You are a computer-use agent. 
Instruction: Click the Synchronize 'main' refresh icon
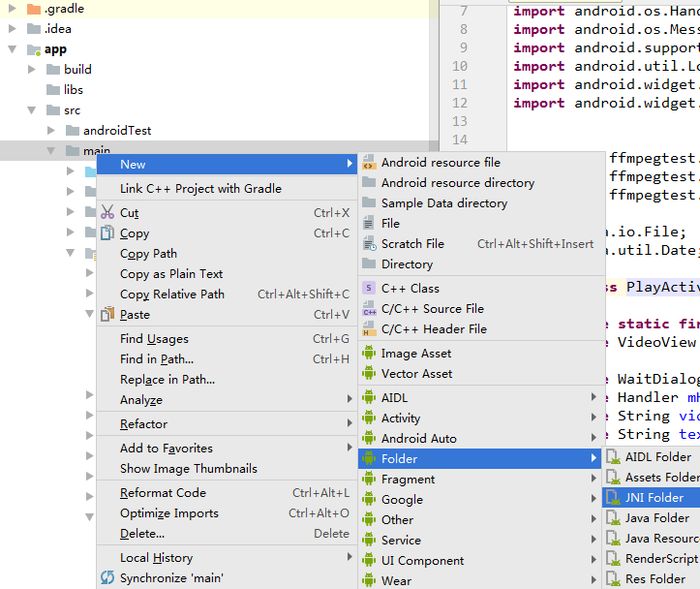tap(108, 578)
